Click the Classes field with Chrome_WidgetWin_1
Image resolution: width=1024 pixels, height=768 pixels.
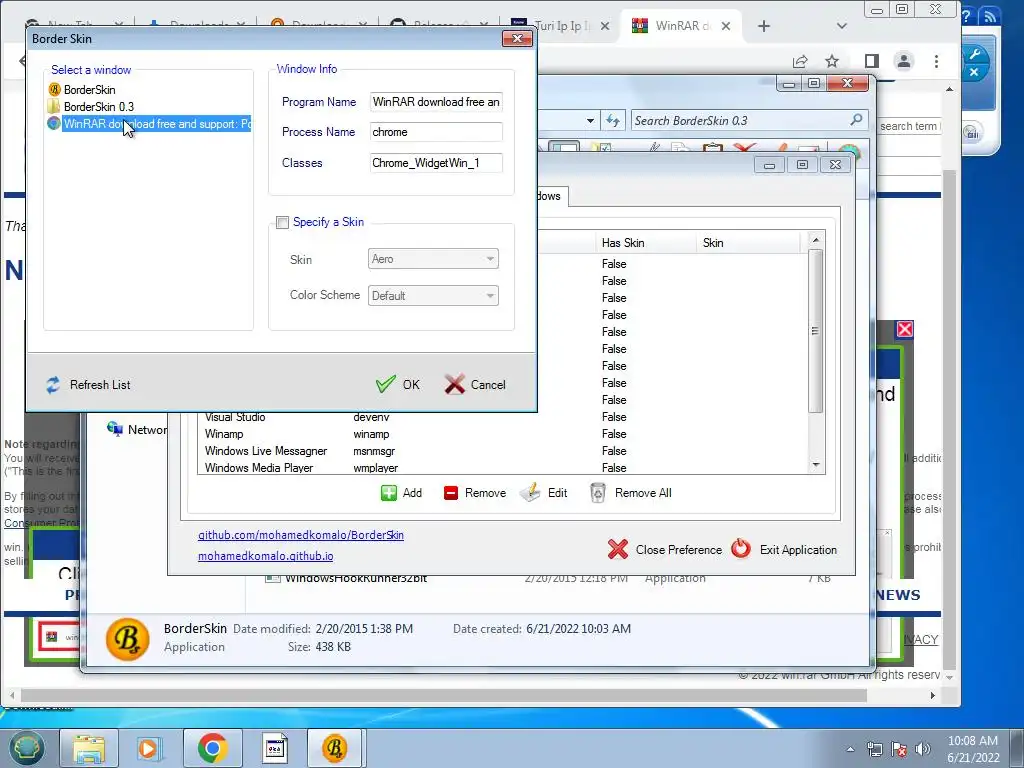click(x=436, y=163)
